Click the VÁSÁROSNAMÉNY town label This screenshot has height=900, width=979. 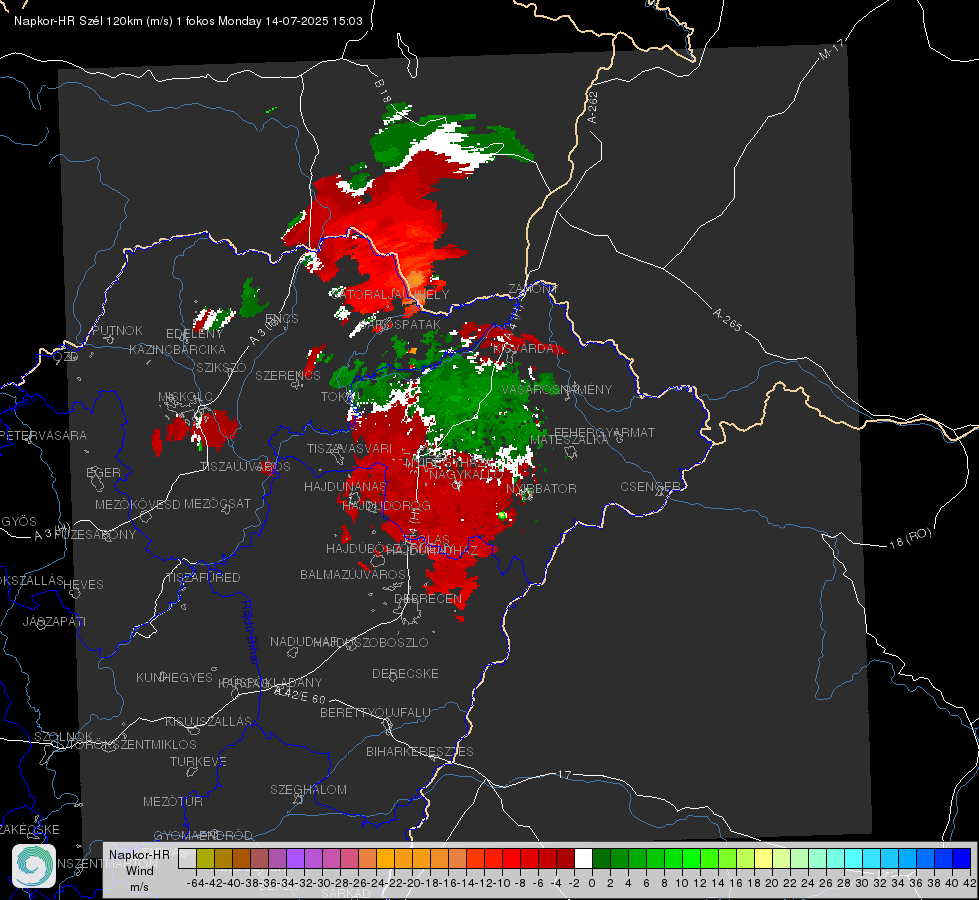557,389
